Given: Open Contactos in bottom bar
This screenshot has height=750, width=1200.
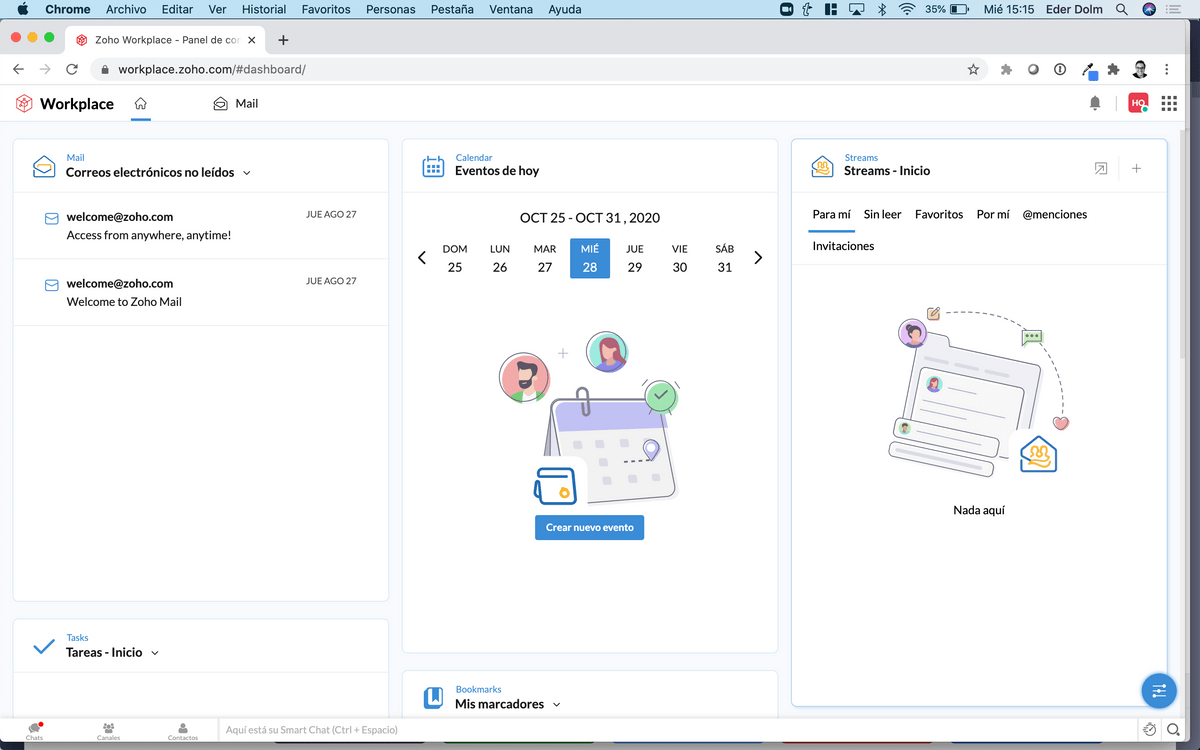Looking at the screenshot, I should click(182, 731).
